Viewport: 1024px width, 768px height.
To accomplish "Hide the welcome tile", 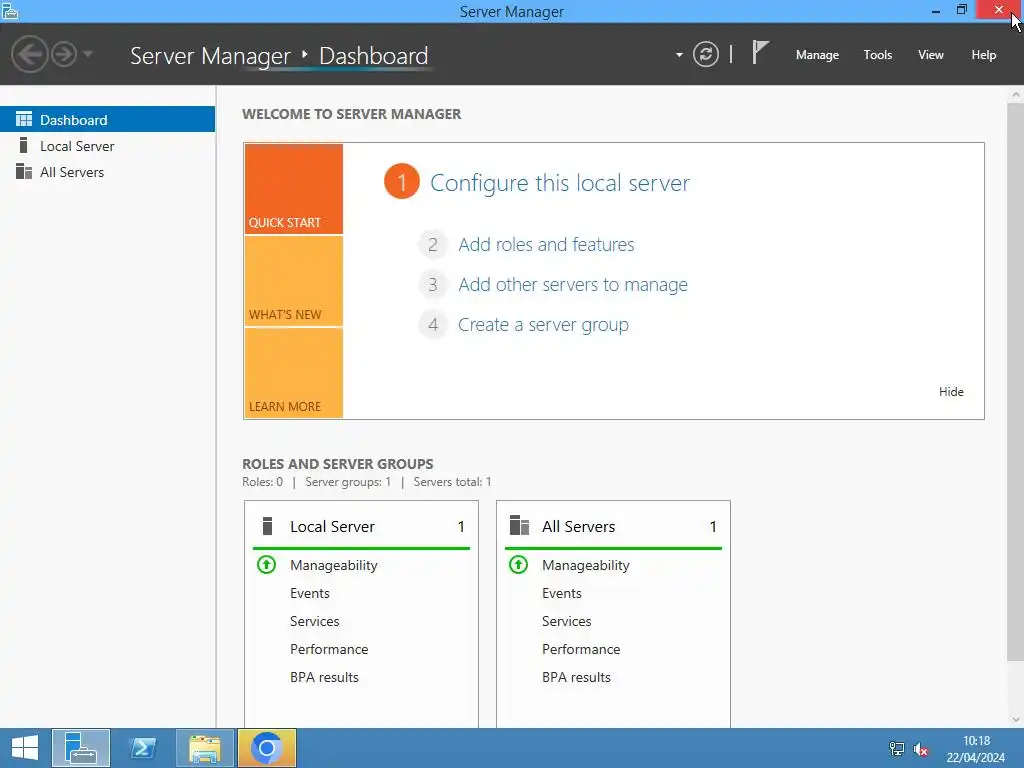I will pyautogui.click(x=951, y=392).
